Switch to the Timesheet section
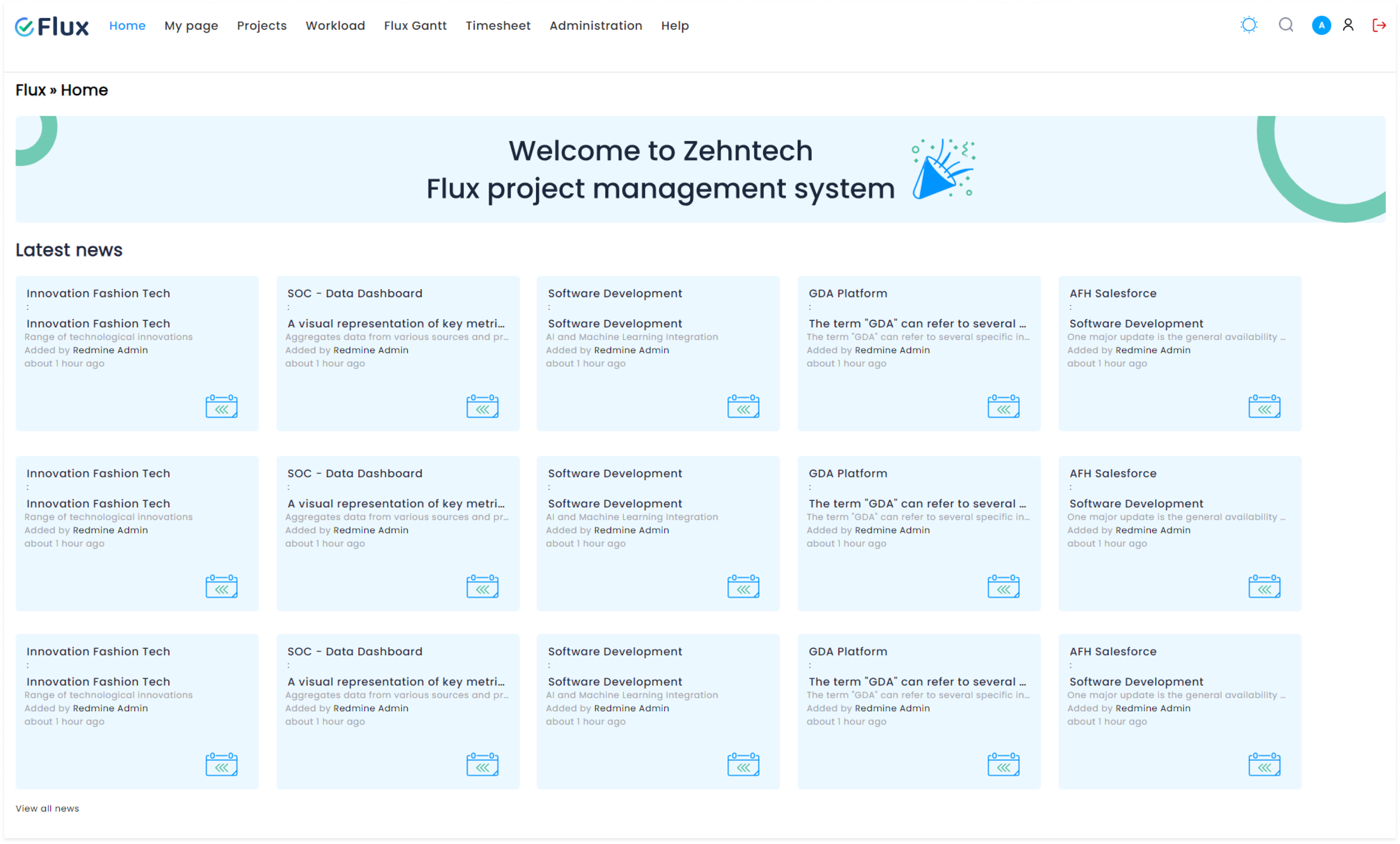Image resolution: width=1400 pixels, height=844 pixels. [x=497, y=26]
